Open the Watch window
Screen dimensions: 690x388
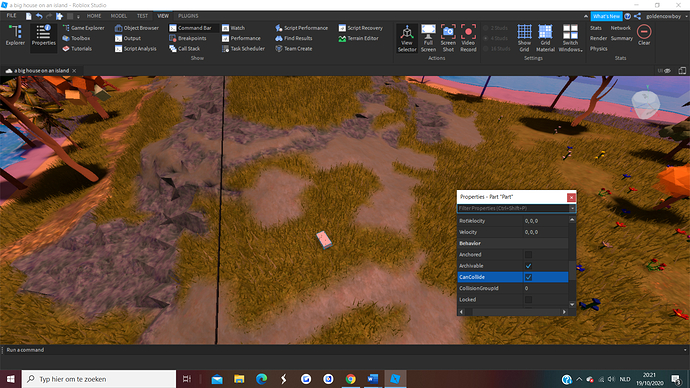pyautogui.click(x=234, y=28)
